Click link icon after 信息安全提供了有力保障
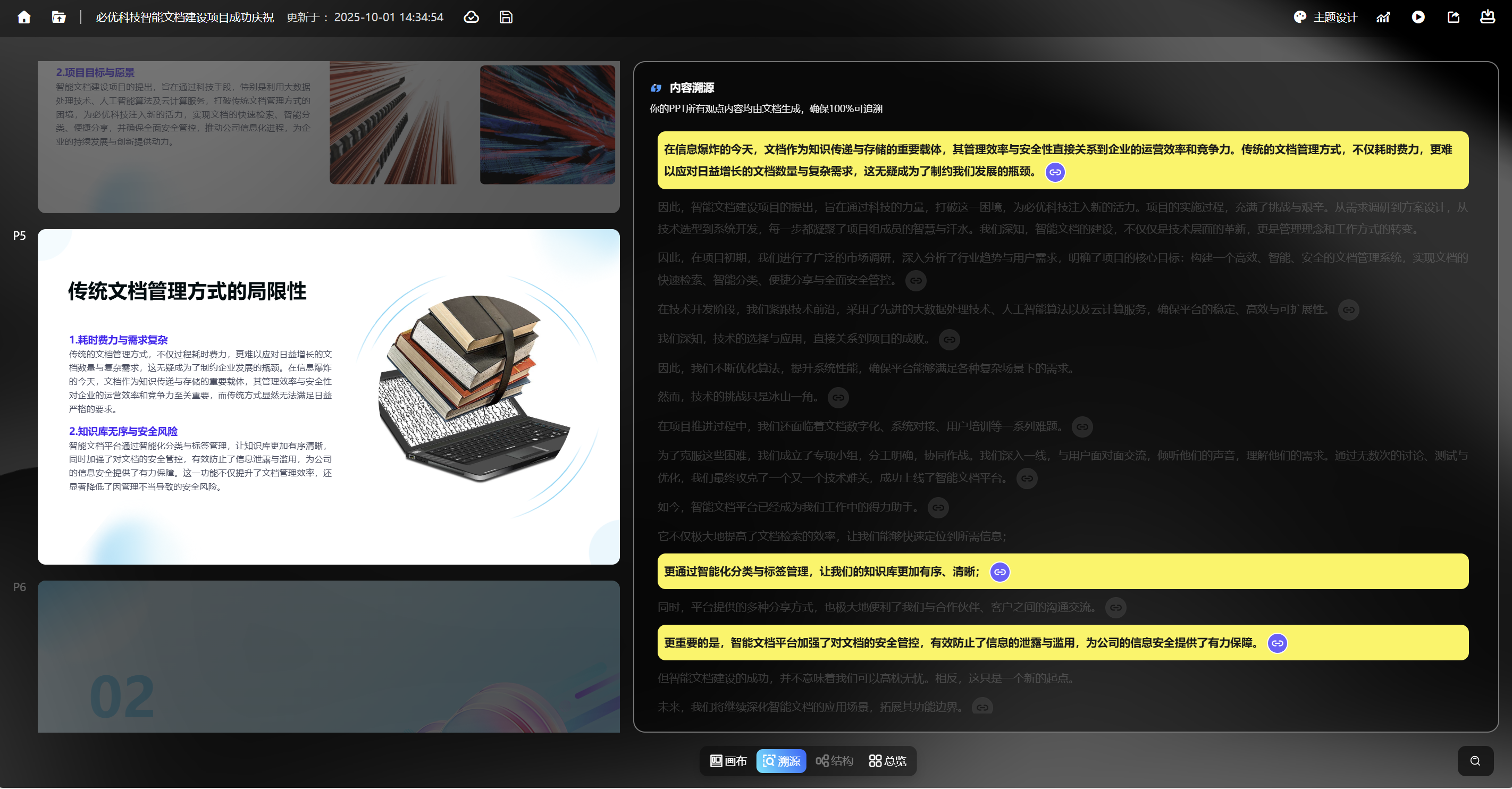Viewport: 1512px width, 789px height. [1277, 643]
